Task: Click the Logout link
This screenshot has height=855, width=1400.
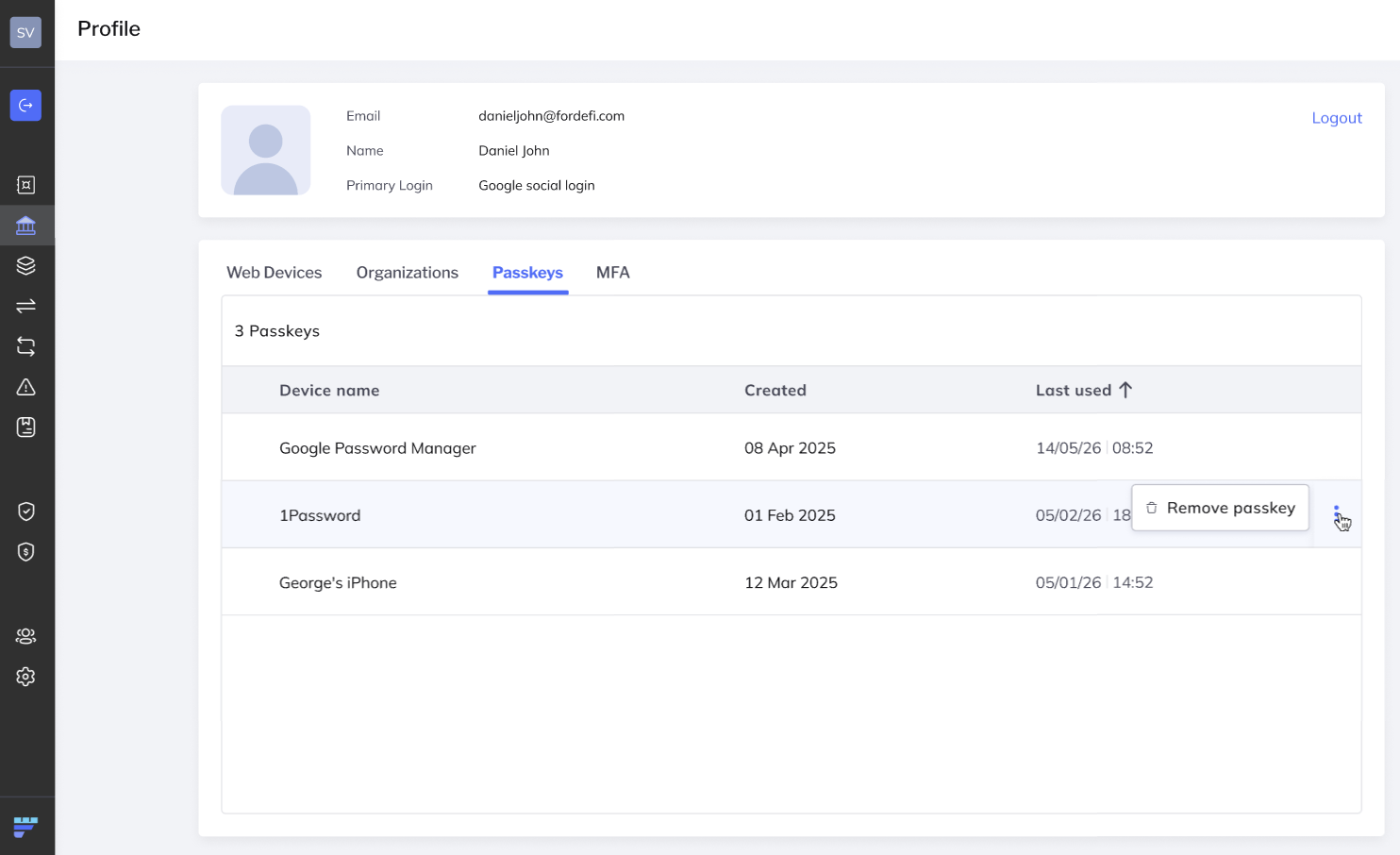Action: pos(1337,118)
